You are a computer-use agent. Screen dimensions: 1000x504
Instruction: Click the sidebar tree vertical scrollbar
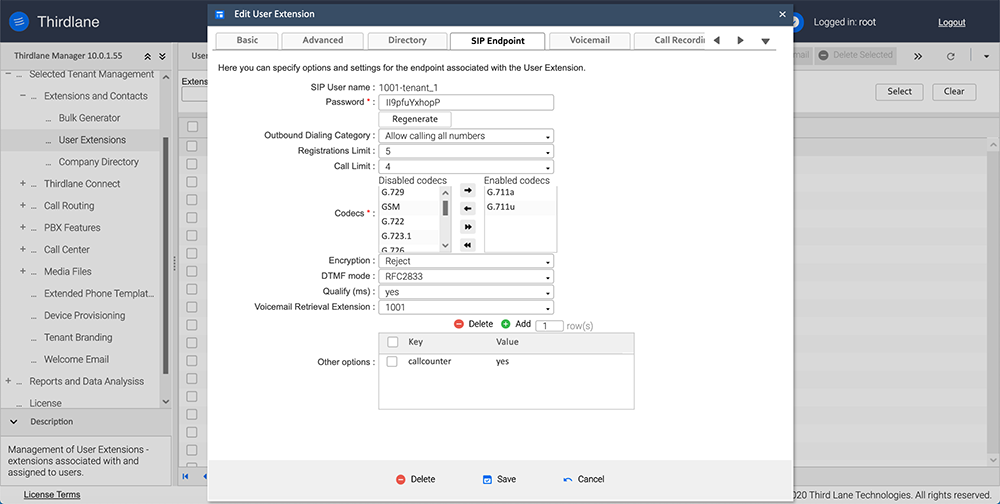(166, 255)
